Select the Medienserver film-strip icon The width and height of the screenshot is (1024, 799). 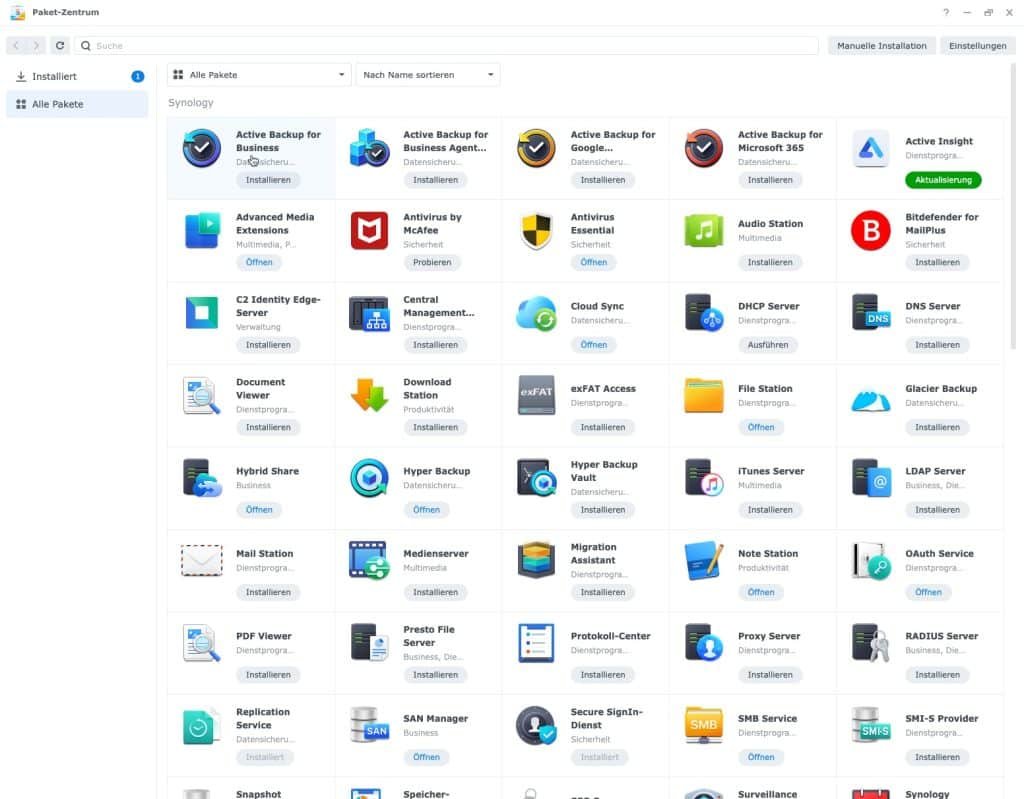click(369, 560)
